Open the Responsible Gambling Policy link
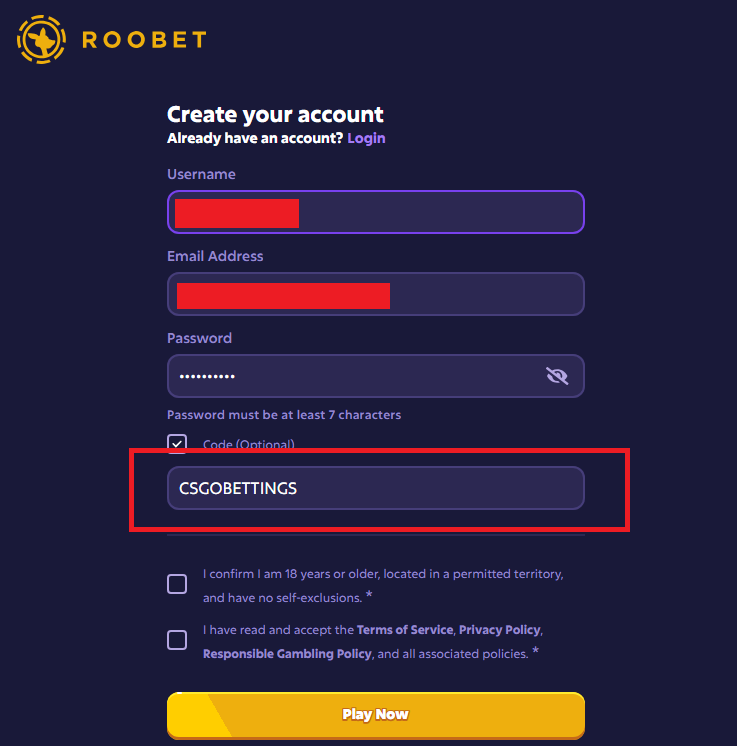737x746 pixels. click(x=287, y=654)
